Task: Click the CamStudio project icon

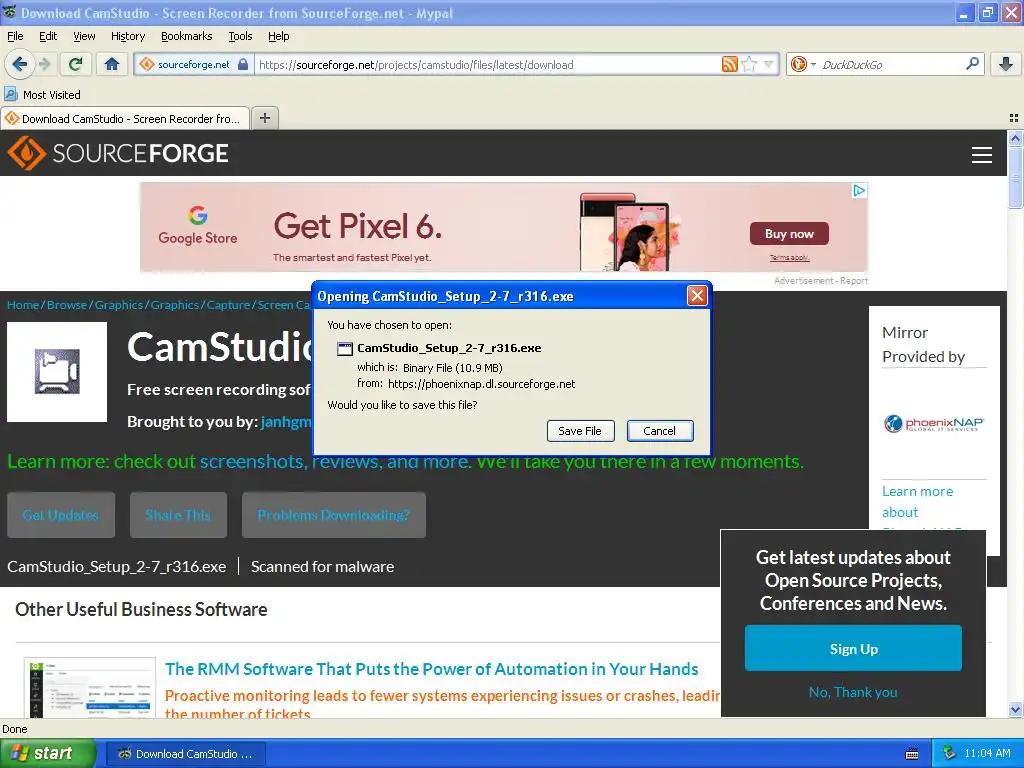Action: tap(57, 372)
